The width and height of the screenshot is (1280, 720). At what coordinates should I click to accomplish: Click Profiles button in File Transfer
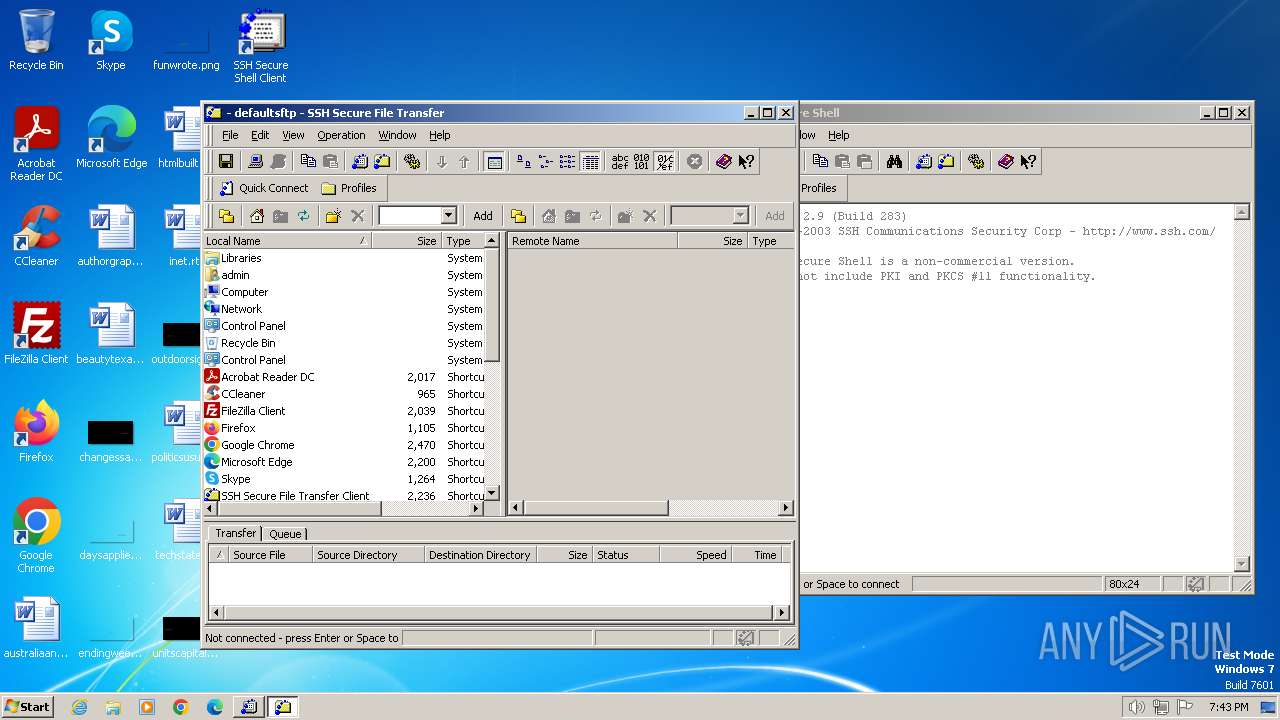tap(348, 188)
